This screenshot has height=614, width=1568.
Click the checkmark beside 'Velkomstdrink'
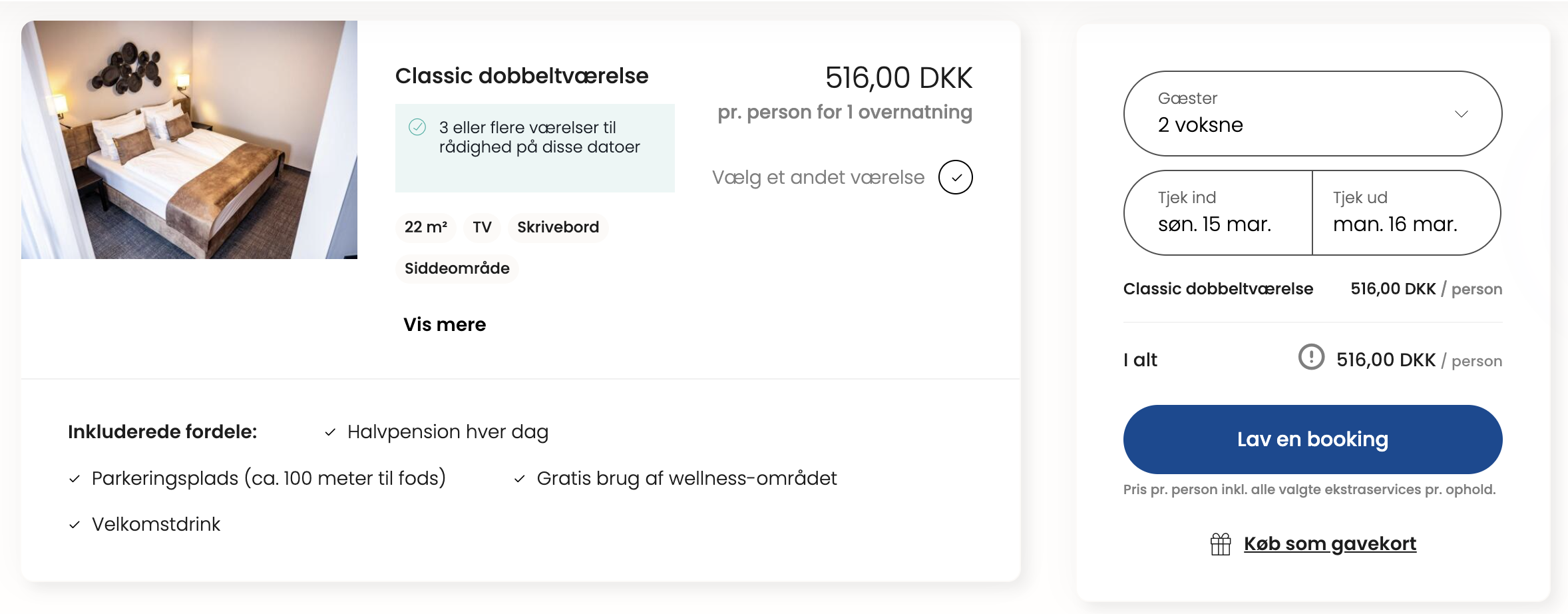[x=75, y=525]
